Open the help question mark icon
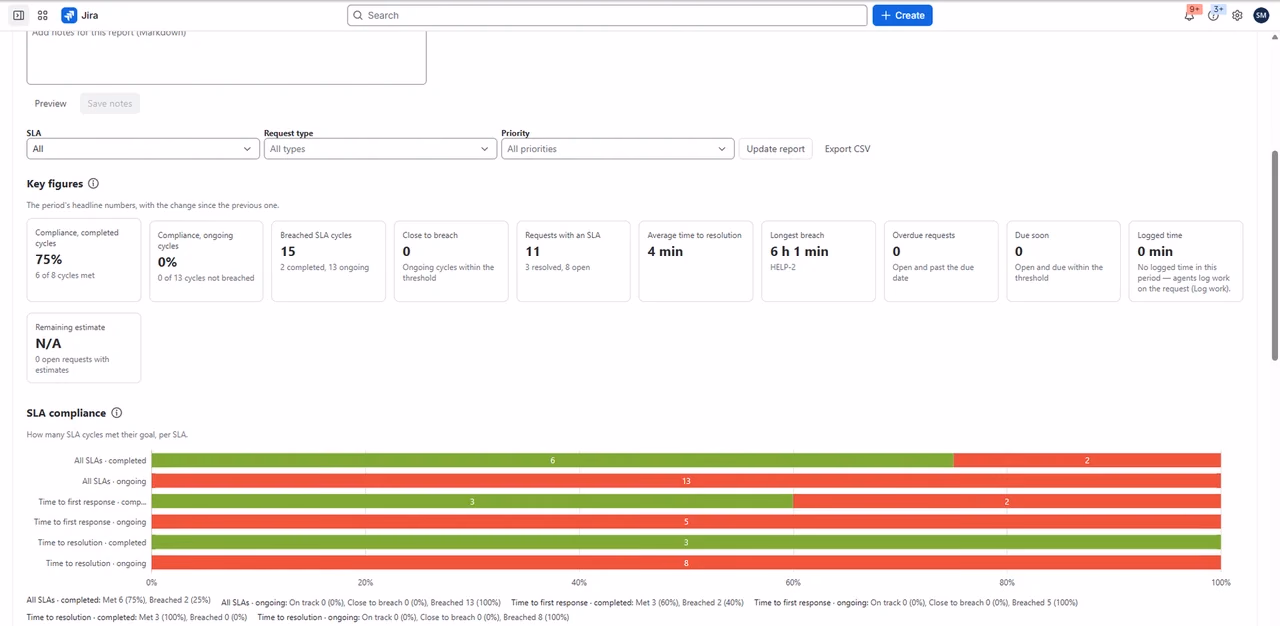This screenshot has width=1280, height=626. tap(1213, 15)
